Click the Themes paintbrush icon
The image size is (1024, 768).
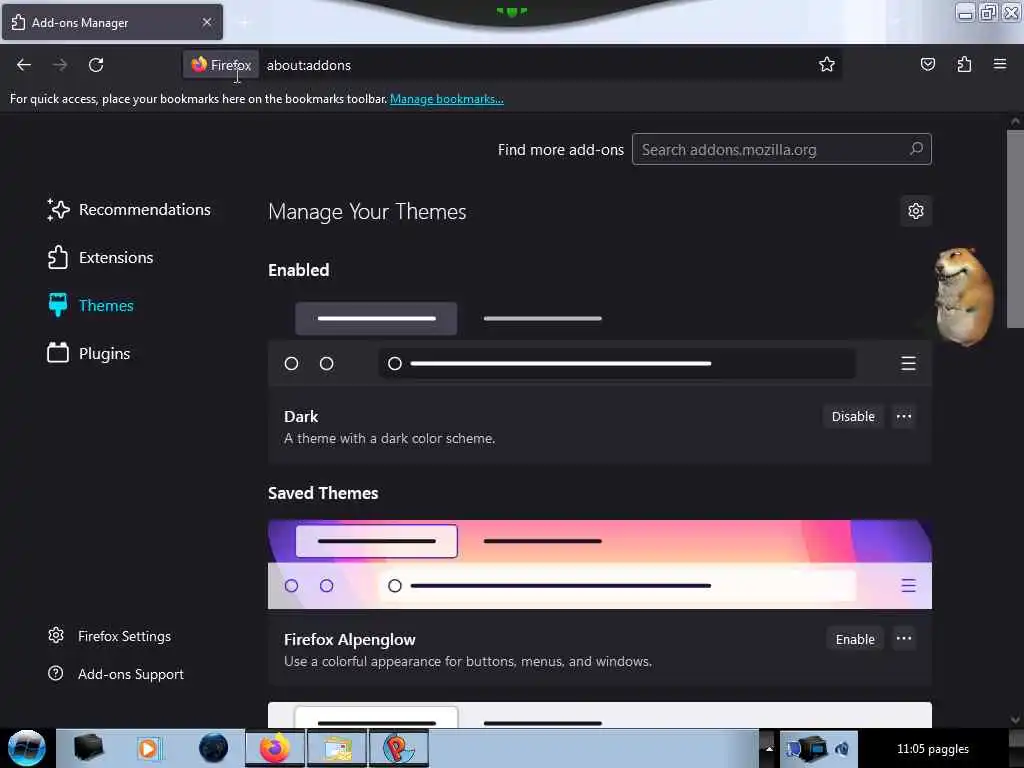tap(57, 305)
